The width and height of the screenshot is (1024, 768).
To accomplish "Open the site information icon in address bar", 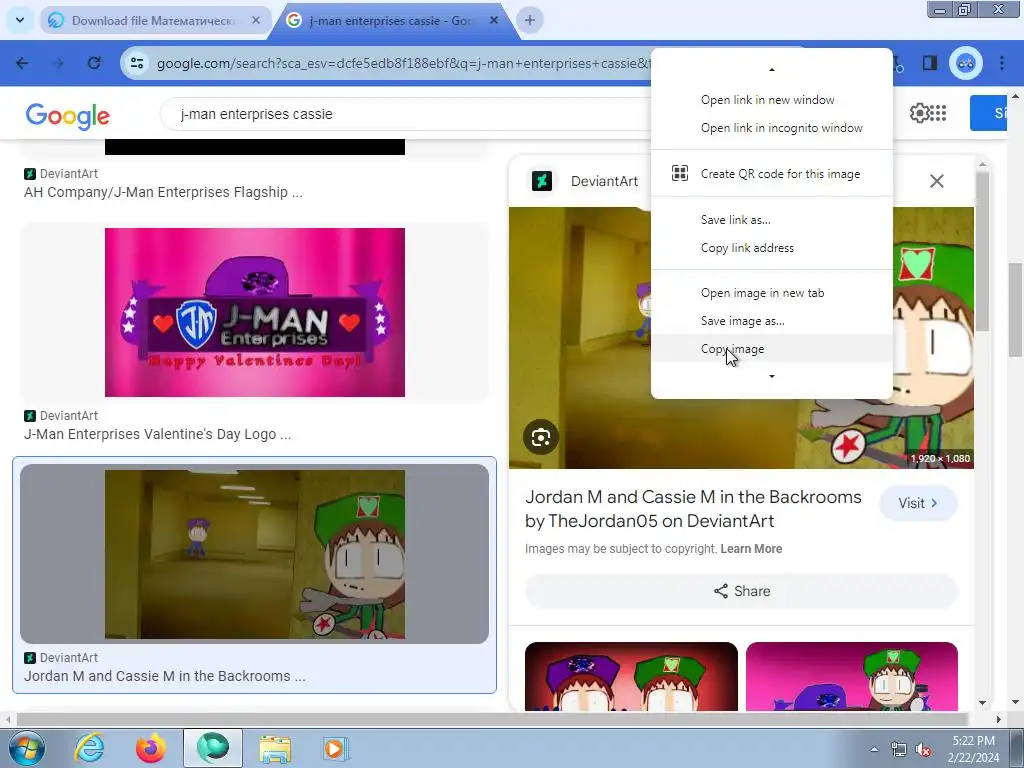I will 137,63.
